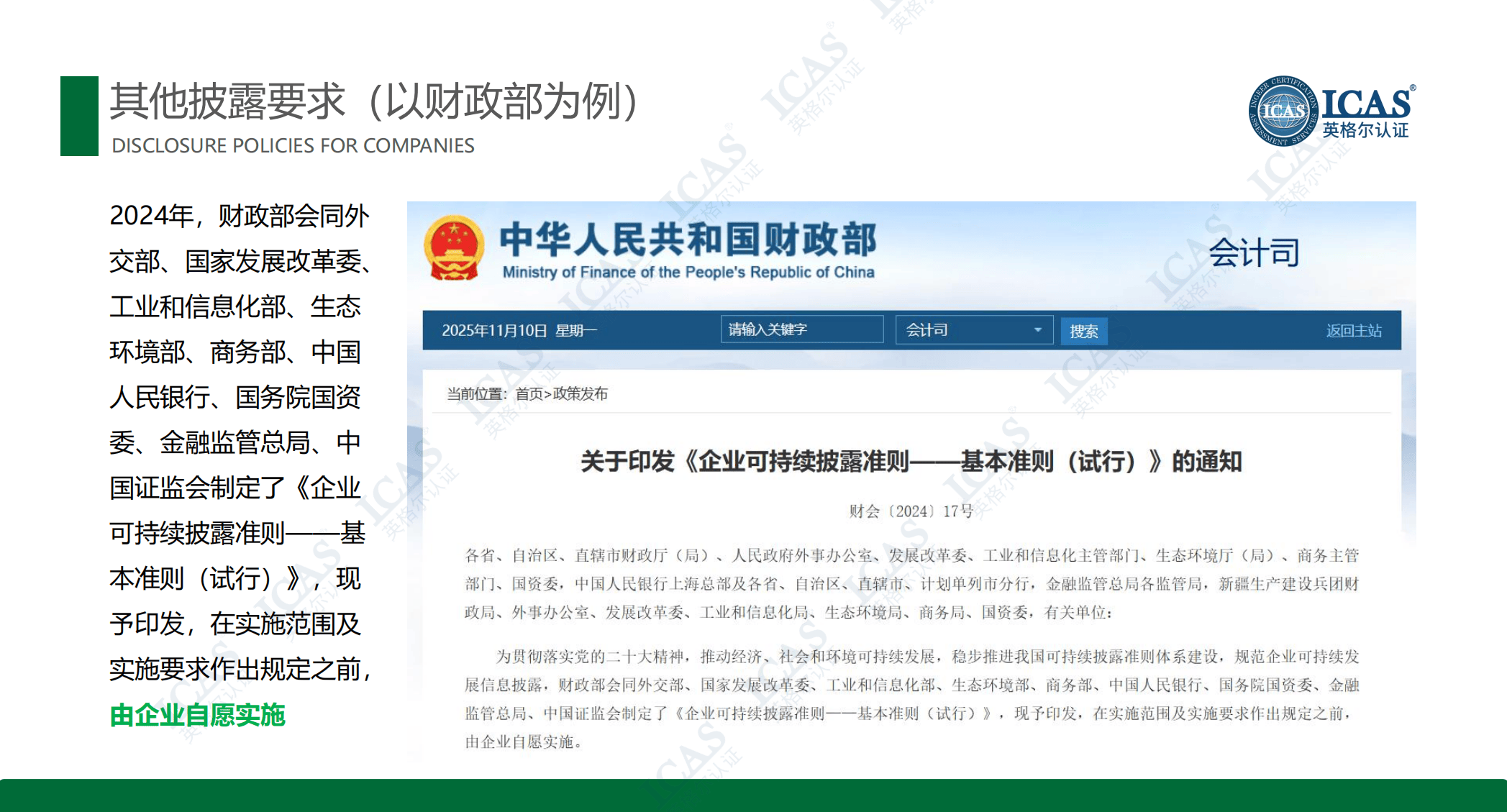Image resolution: width=1507 pixels, height=812 pixels.
Task: Click the document number 财会〔2024〕17号
Action: (911, 511)
